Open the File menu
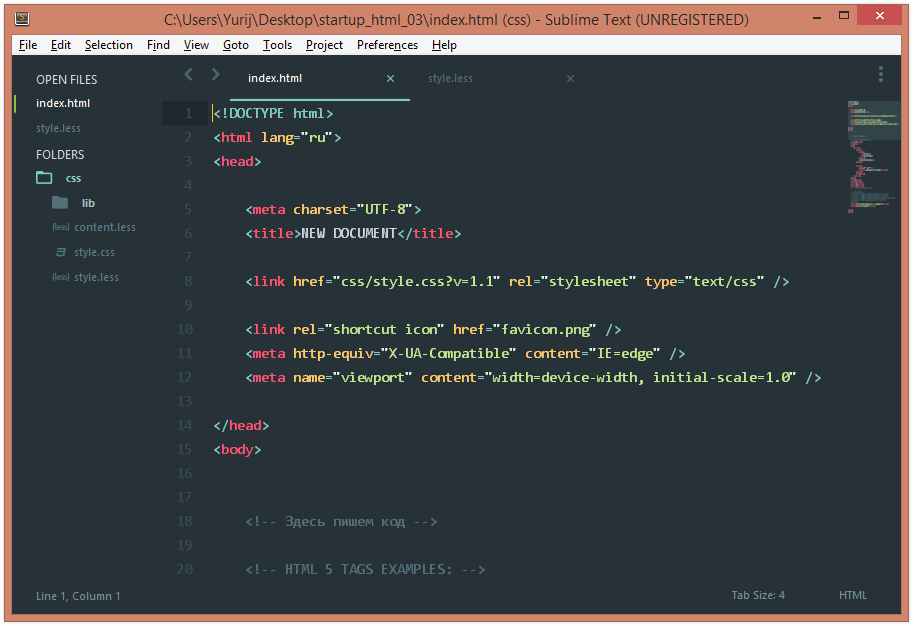This screenshot has width=914, height=626. pyautogui.click(x=28, y=45)
